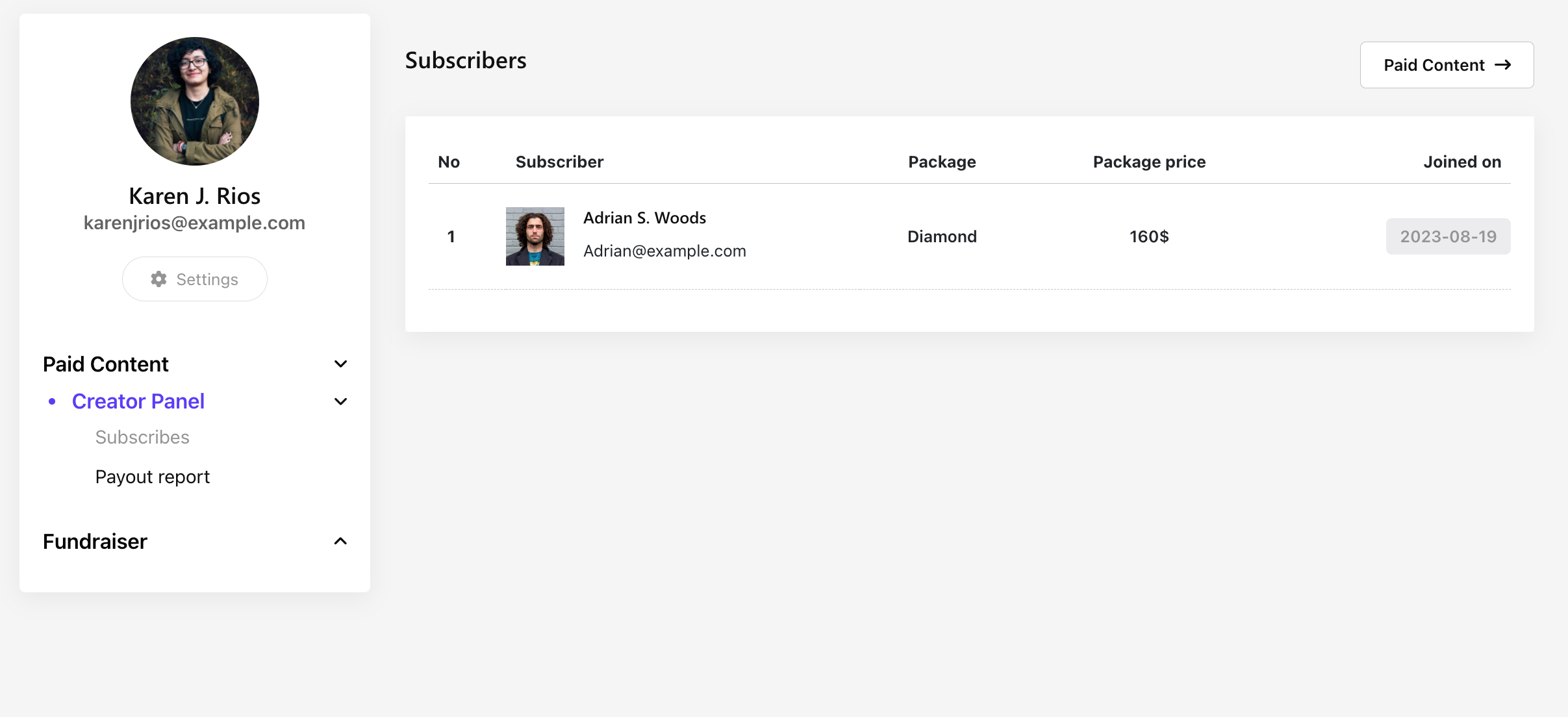This screenshot has height=717, width=1568.
Task: Collapse the Creator Panel chevron
Action: [340, 402]
